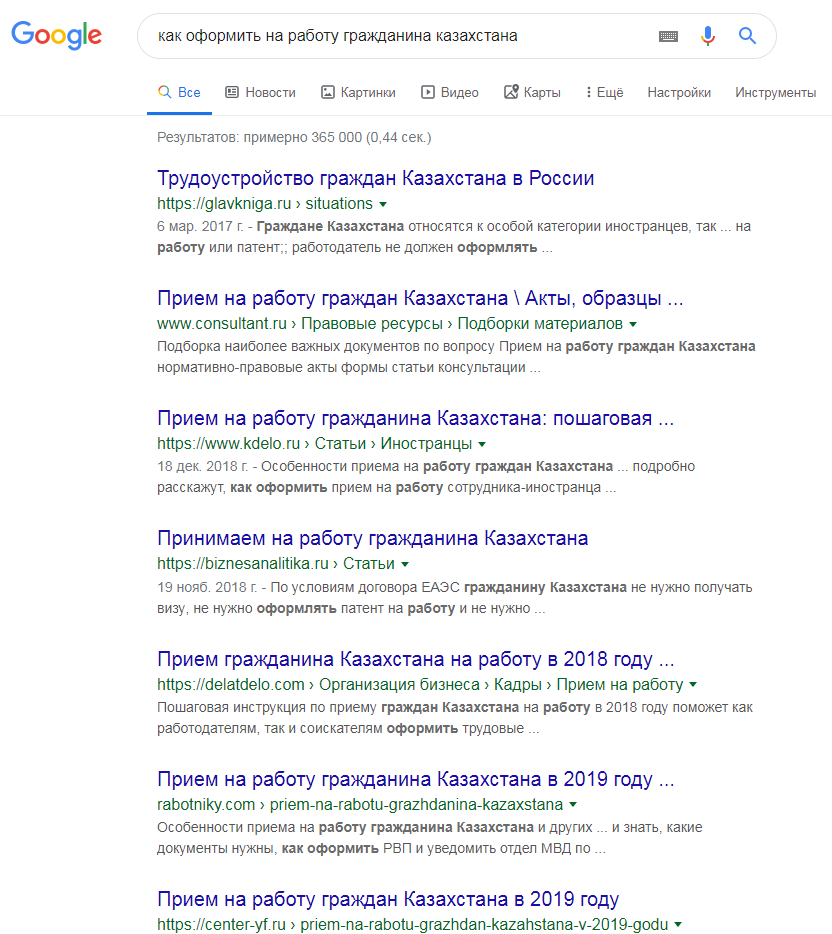Viewport: 832px width, 934px height.
Task: Start voice search with microphone icon
Action: click(708, 36)
